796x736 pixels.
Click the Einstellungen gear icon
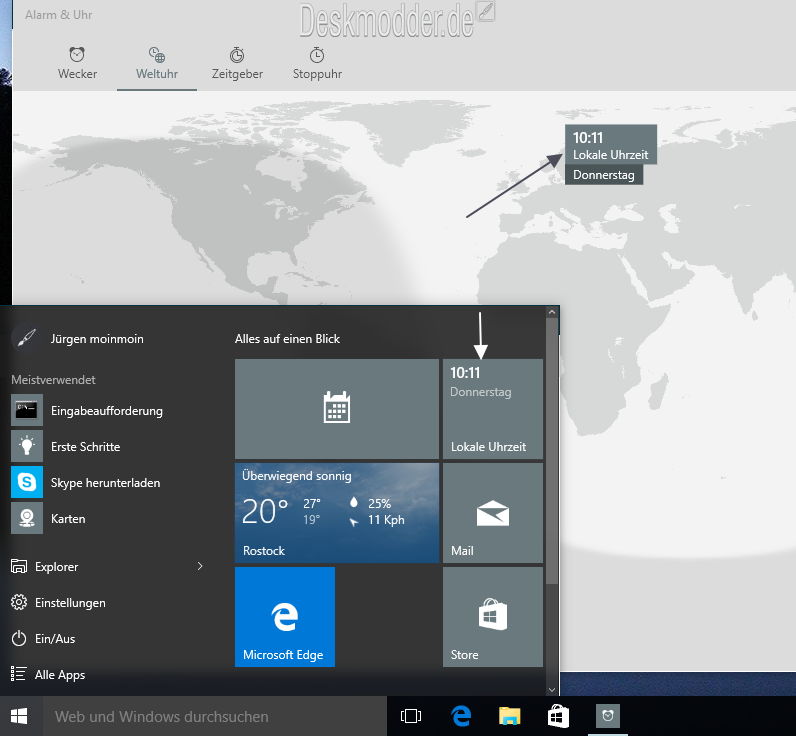pyautogui.click(x=19, y=603)
